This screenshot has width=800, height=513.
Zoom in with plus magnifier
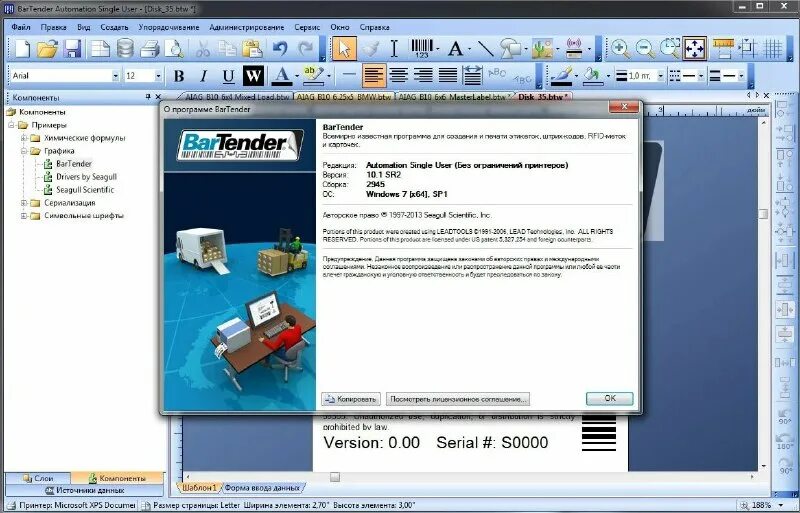pyautogui.click(x=620, y=49)
